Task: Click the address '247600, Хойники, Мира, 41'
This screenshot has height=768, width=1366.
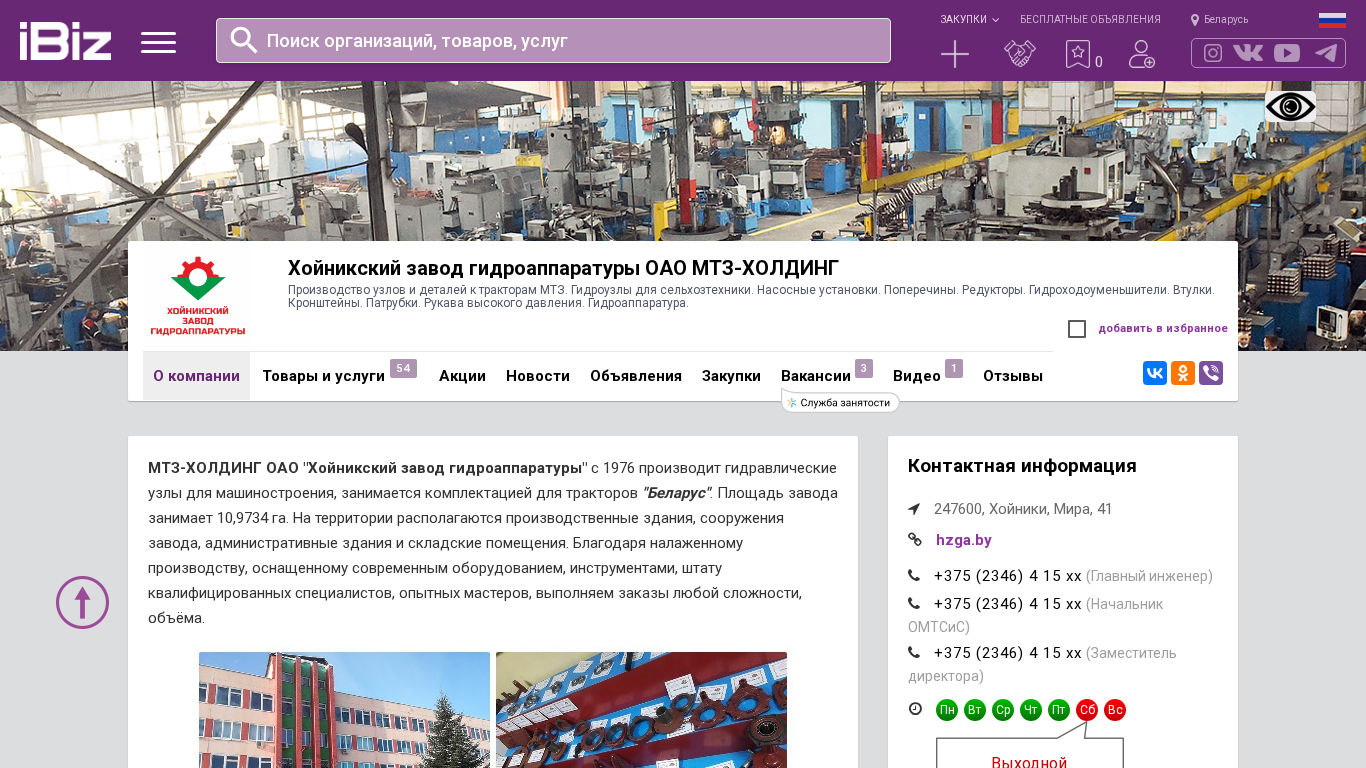Action: point(1023,509)
